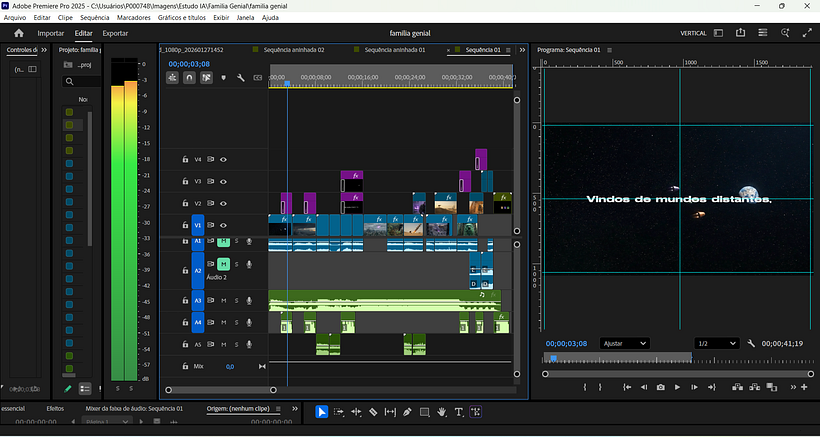Viewport: 820px width, 437px height.
Task: Open the 1/2 playback resolution dropdown
Action: click(716, 343)
